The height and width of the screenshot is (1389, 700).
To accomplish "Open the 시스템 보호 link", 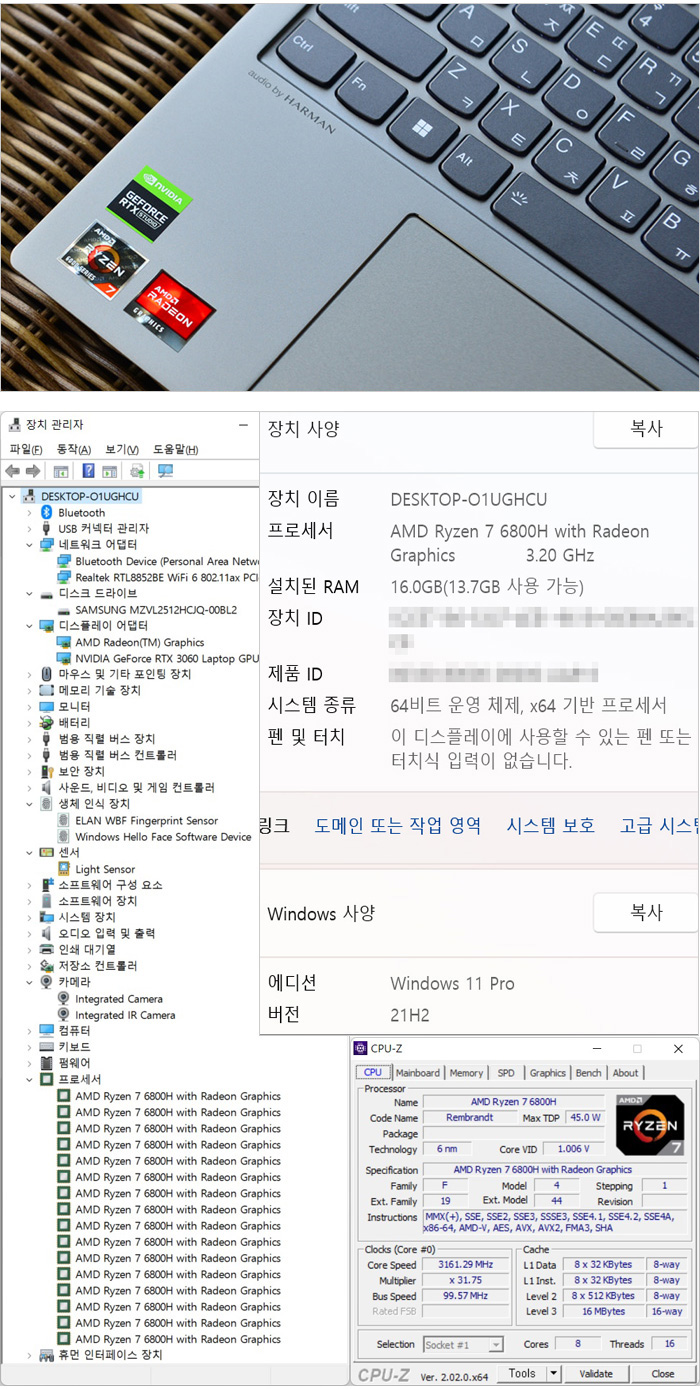I will (551, 825).
